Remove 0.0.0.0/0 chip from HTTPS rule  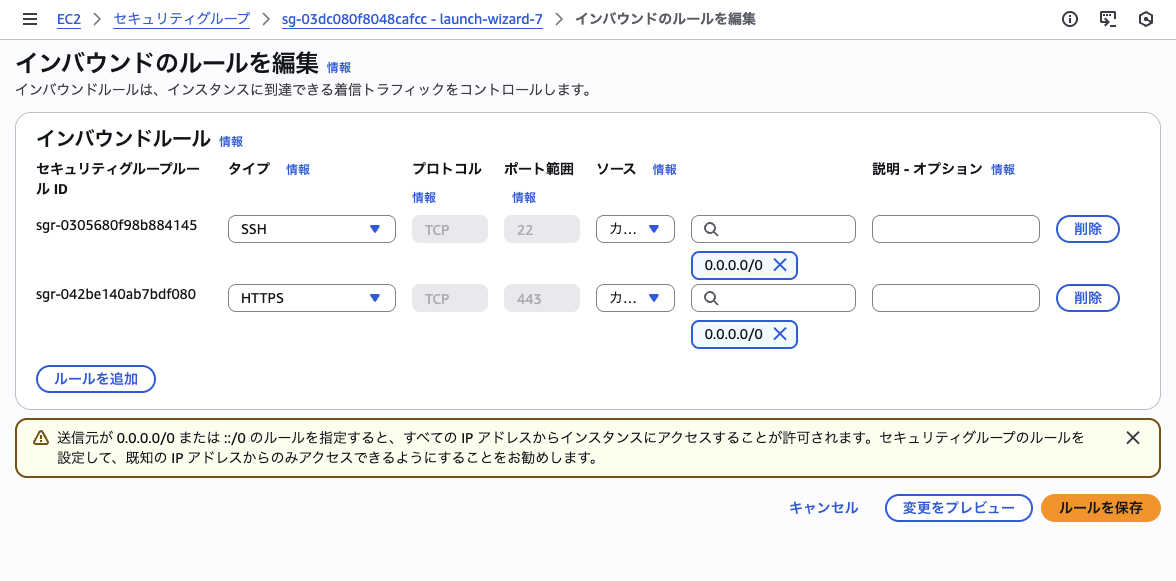(780, 334)
